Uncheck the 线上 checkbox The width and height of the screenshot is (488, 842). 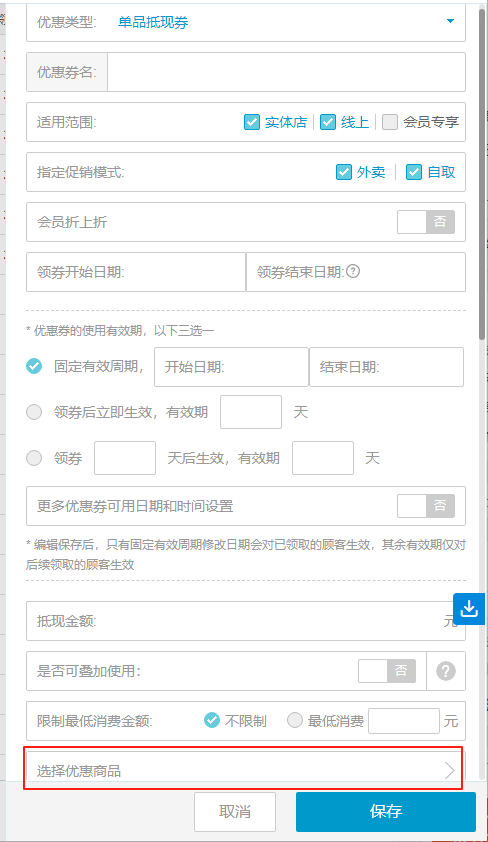(x=328, y=122)
